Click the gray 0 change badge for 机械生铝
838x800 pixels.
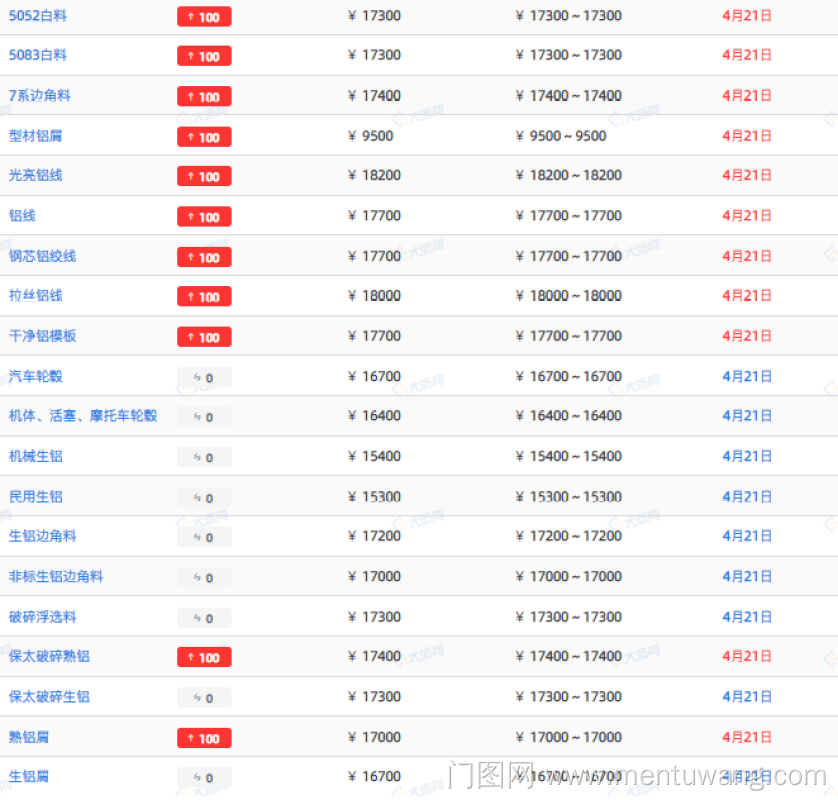(x=204, y=457)
